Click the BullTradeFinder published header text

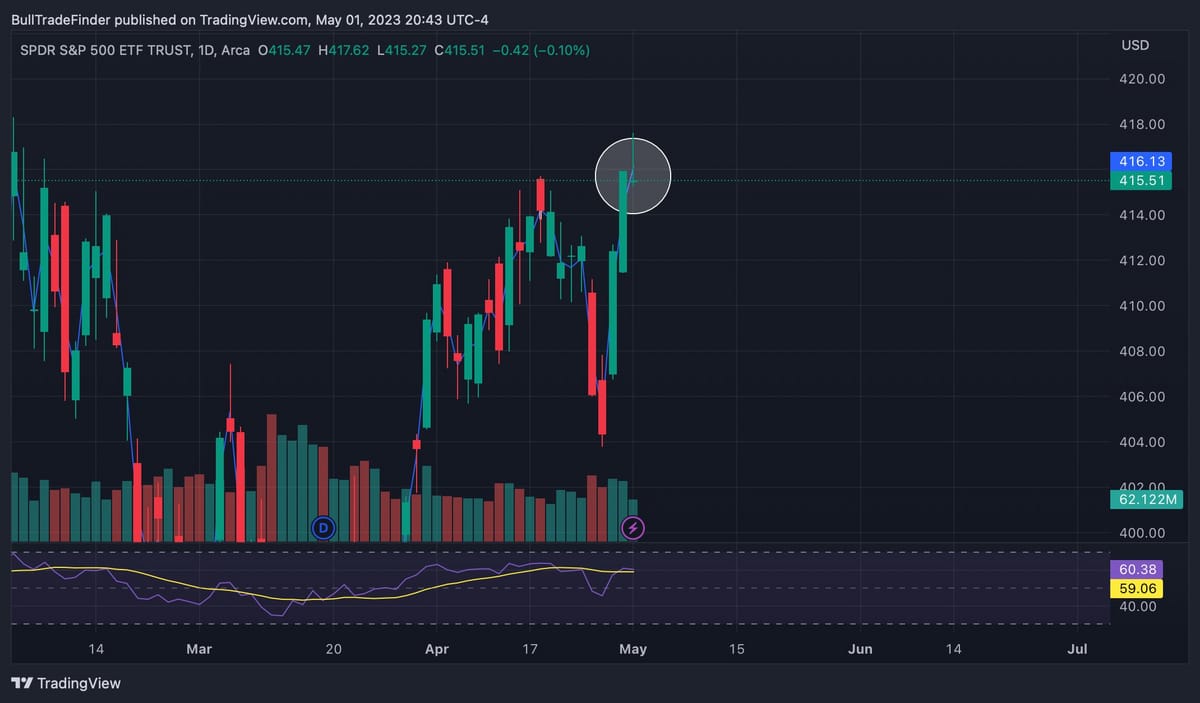click(250, 20)
